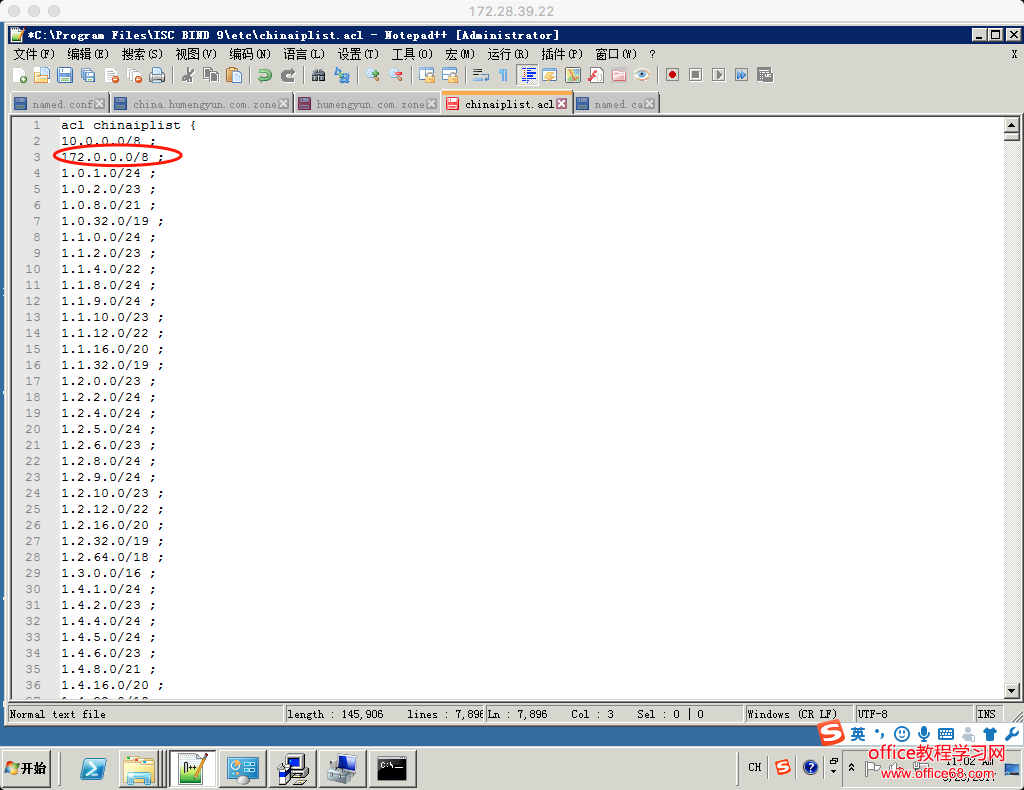Switch to the named.conf tab
The image size is (1024, 790).
pyautogui.click(x=62, y=104)
